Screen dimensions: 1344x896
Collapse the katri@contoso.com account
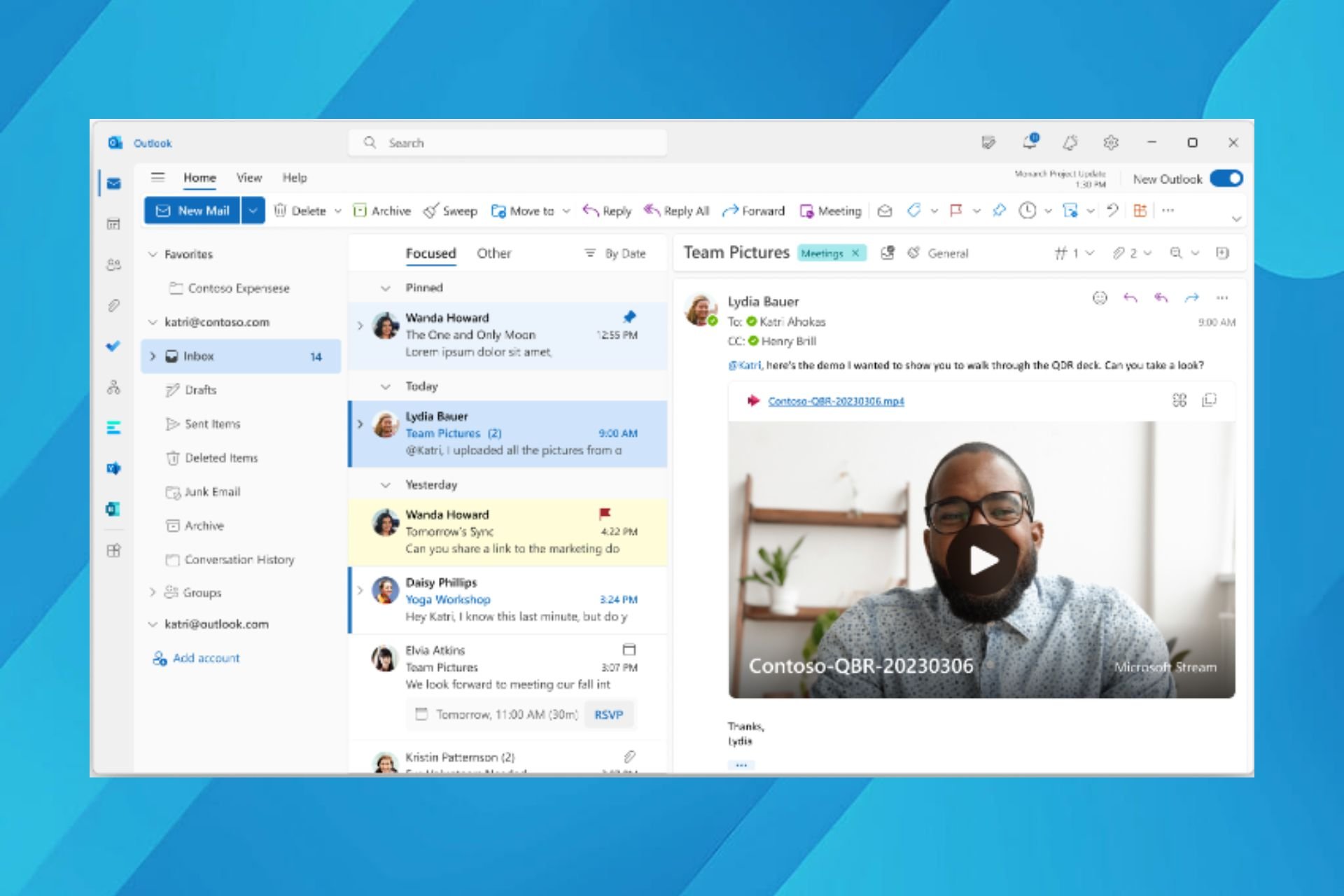tap(152, 322)
